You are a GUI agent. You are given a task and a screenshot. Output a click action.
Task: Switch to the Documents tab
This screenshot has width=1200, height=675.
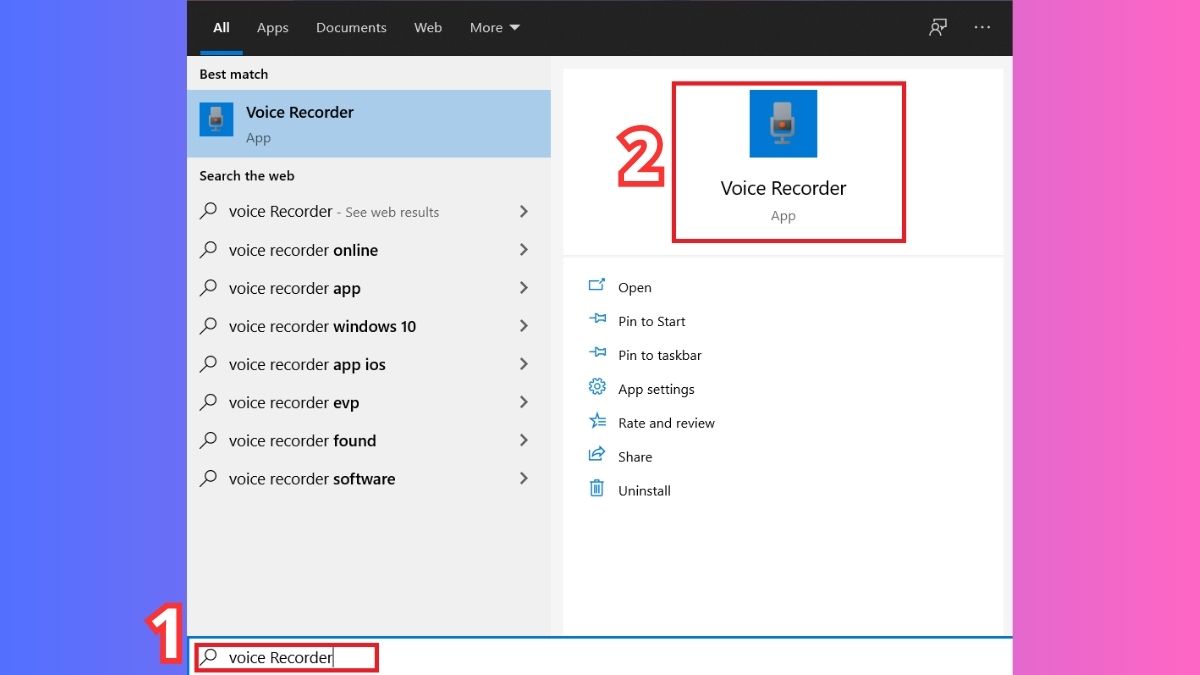pos(352,28)
